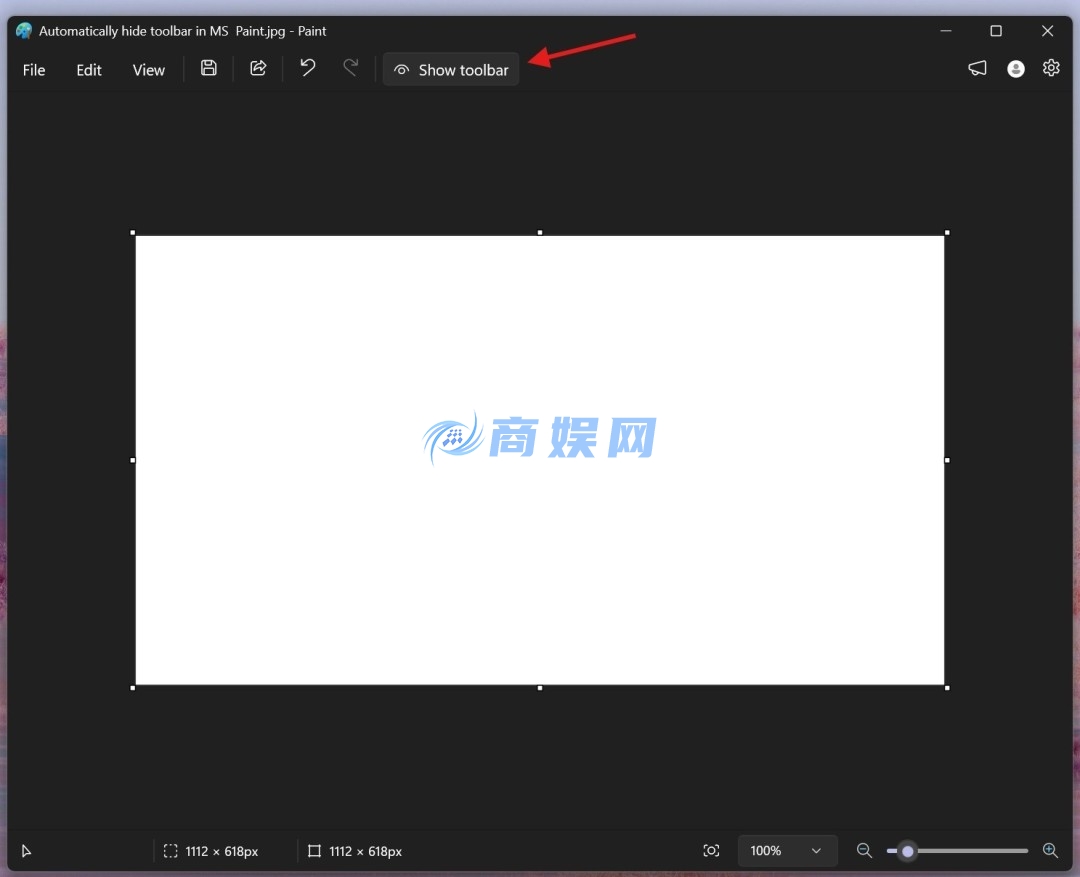
Task: Click the Zoom in magnifier icon
Action: point(1050,851)
